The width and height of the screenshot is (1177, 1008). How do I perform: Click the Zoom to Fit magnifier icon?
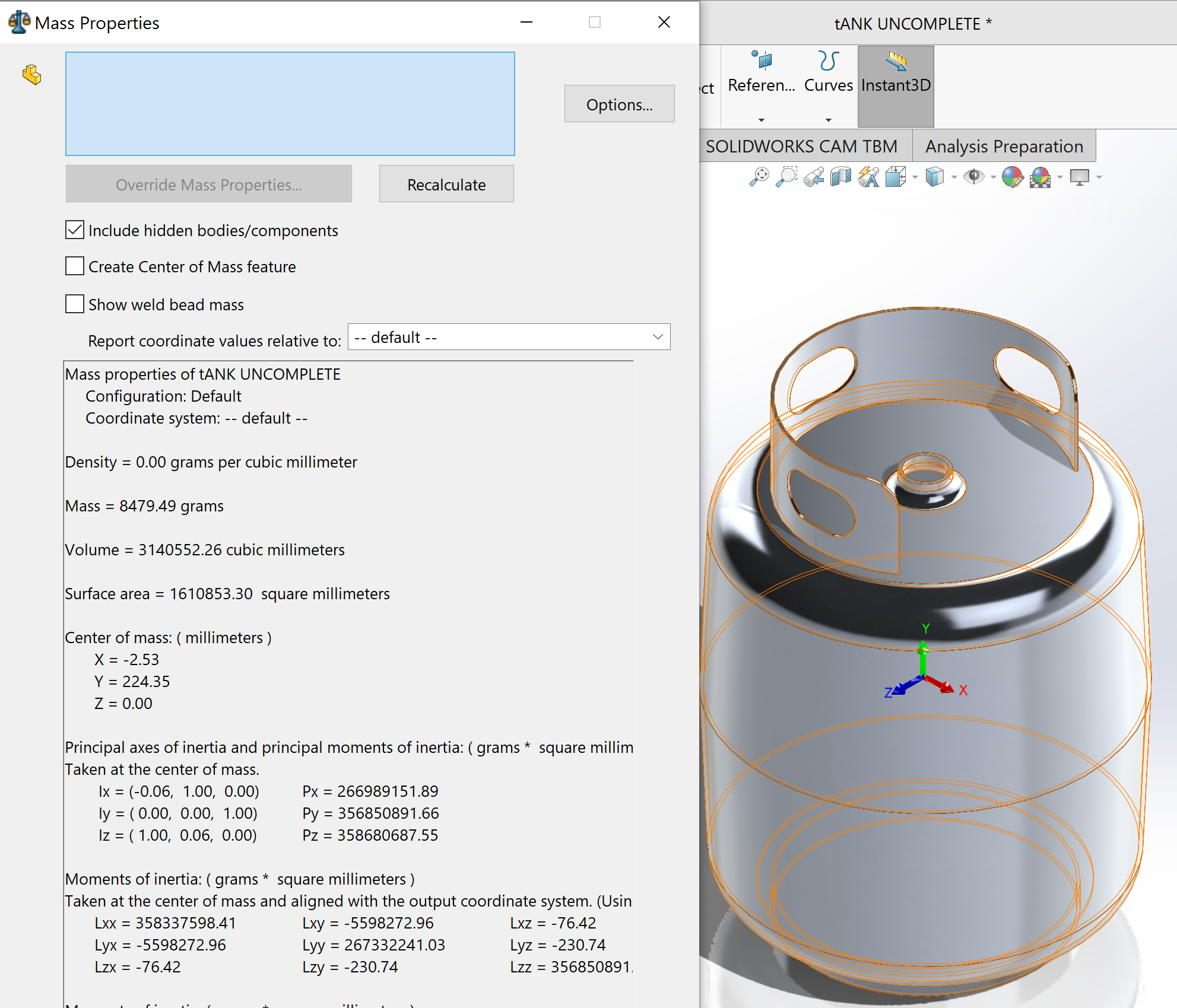click(x=759, y=177)
